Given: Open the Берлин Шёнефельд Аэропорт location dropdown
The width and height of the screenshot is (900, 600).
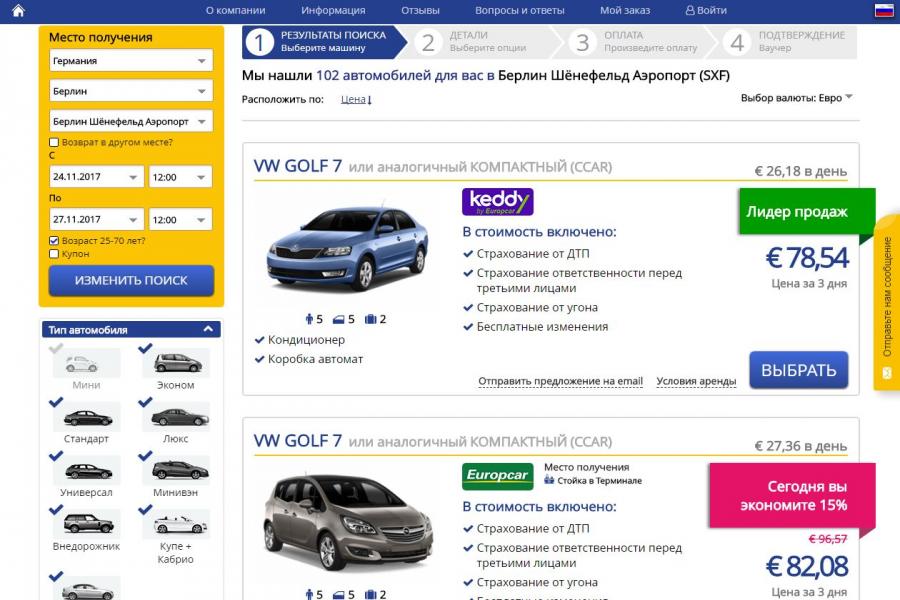Looking at the screenshot, I should point(131,121).
